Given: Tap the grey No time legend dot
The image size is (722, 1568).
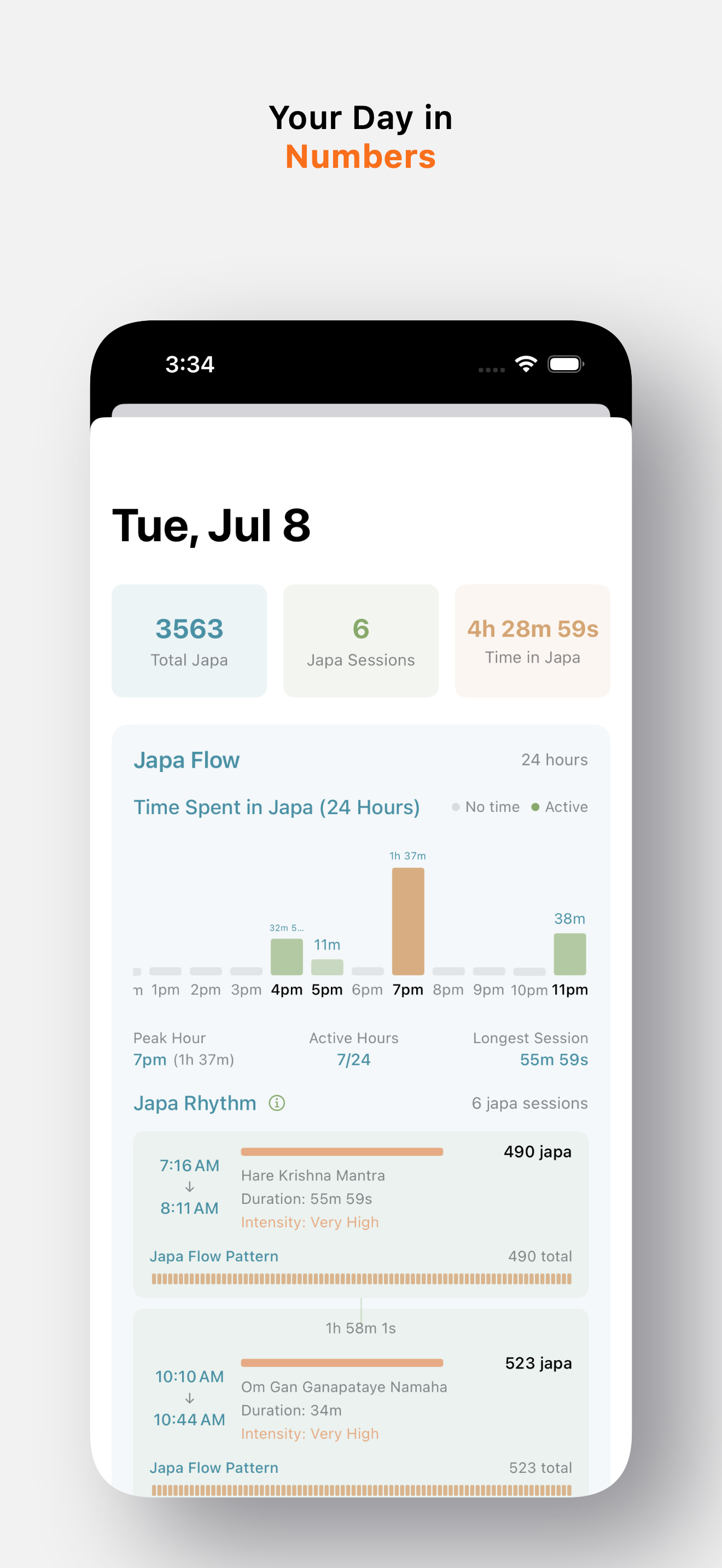Looking at the screenshot, I should click(456, 807).
